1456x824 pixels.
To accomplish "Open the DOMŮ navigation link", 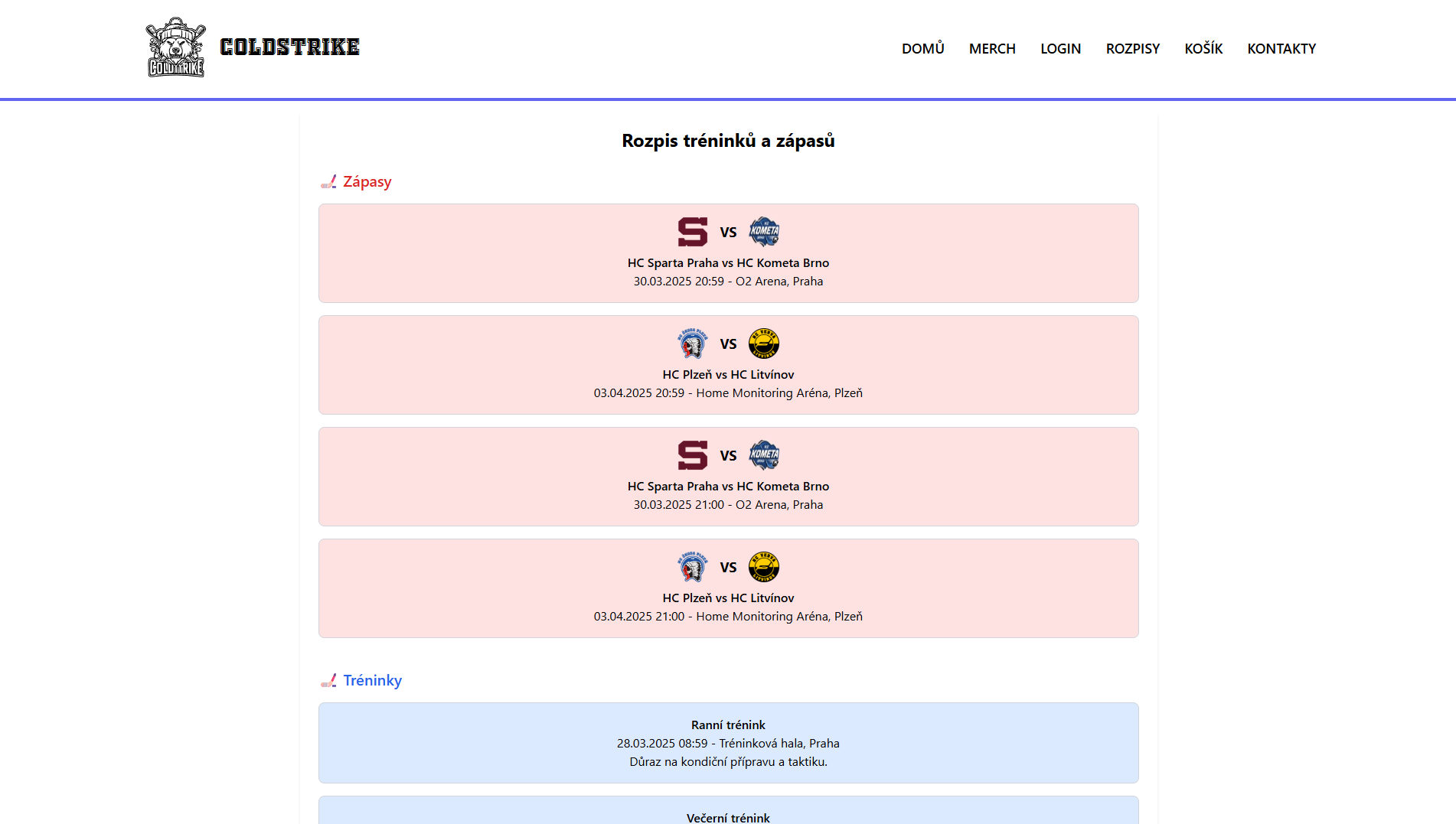I will (922, 49).
